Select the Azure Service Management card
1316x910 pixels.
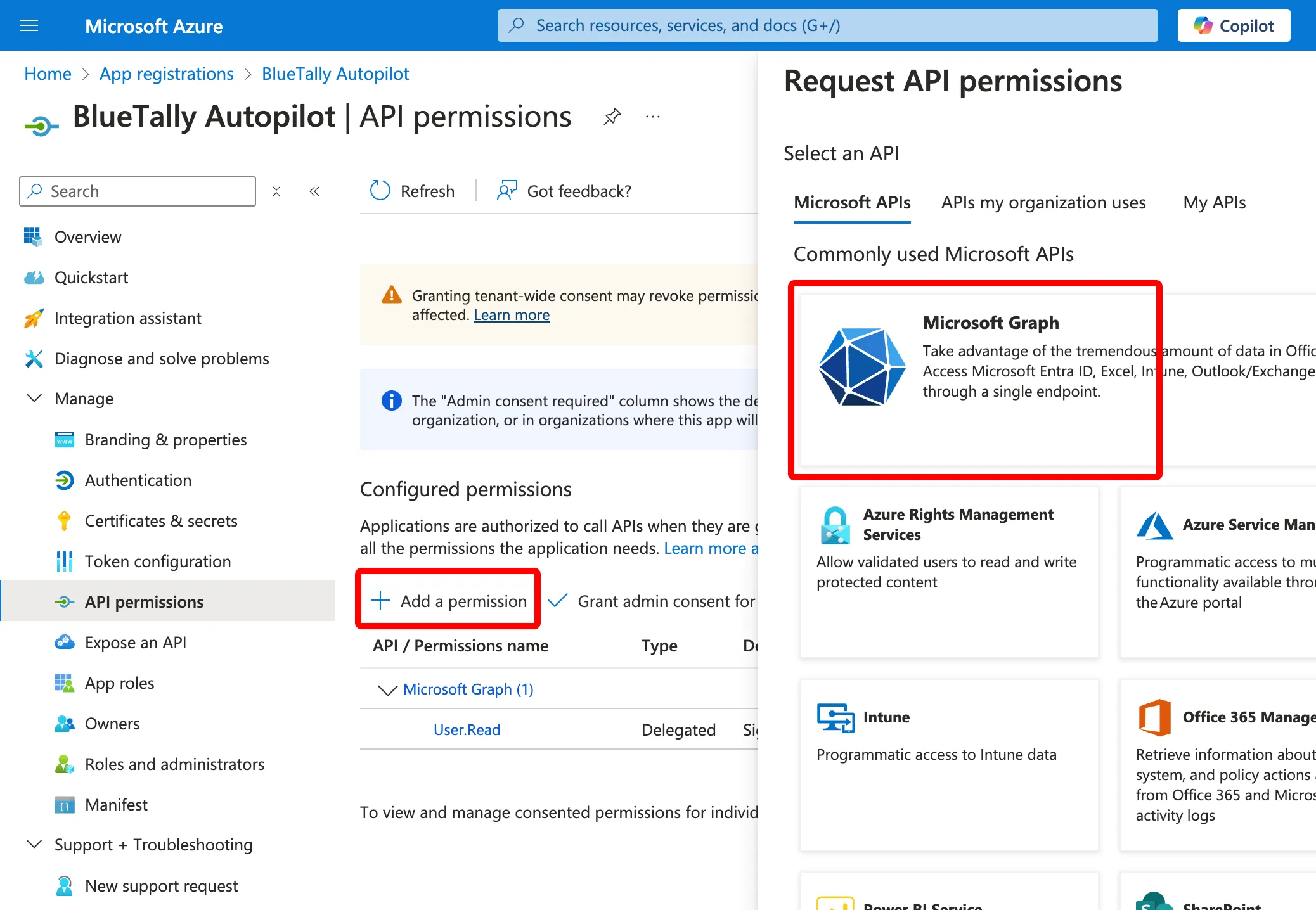click(x=1218, y=572)
